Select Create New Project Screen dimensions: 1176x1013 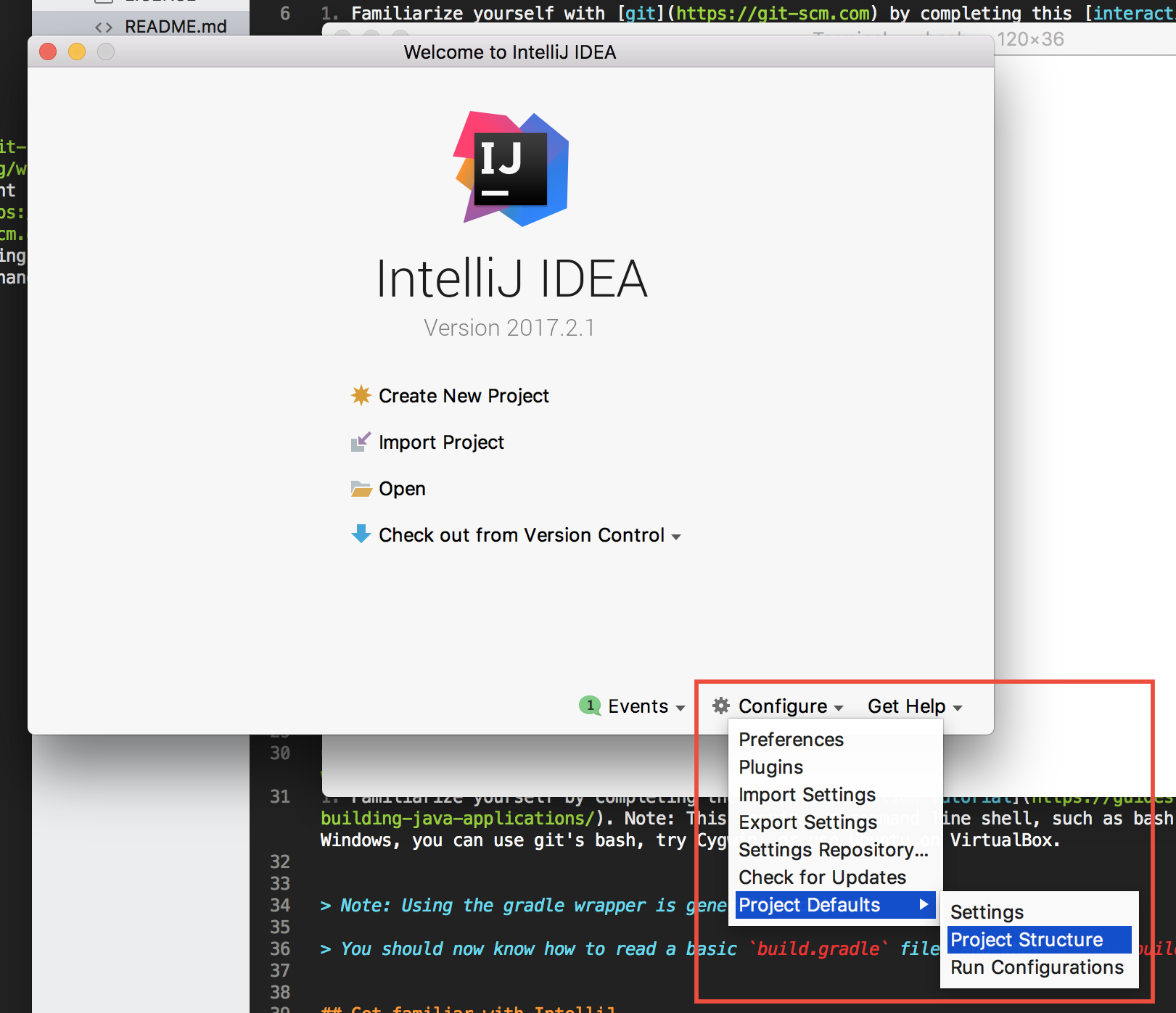[x=464, y=396]
